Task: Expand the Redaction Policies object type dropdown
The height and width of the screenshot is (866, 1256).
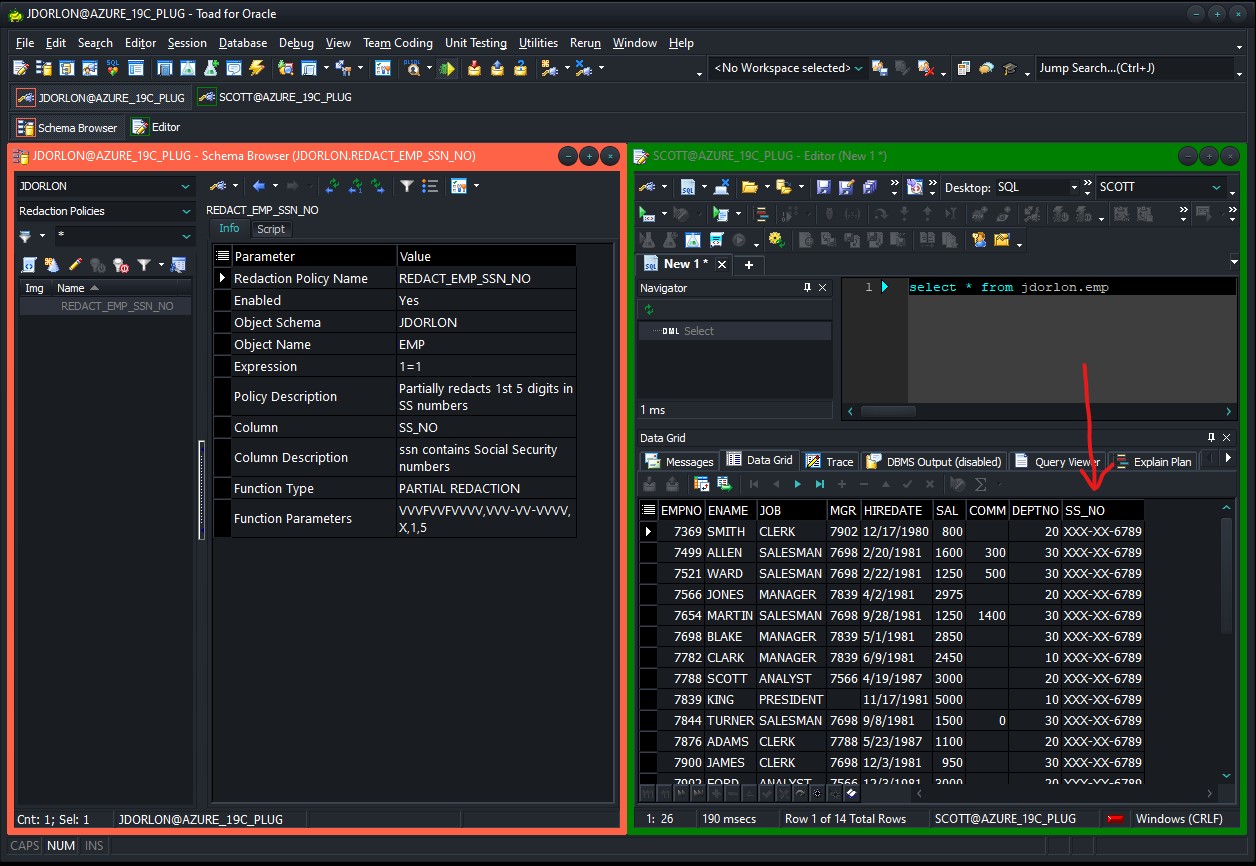Action: [x=186, y=211]
